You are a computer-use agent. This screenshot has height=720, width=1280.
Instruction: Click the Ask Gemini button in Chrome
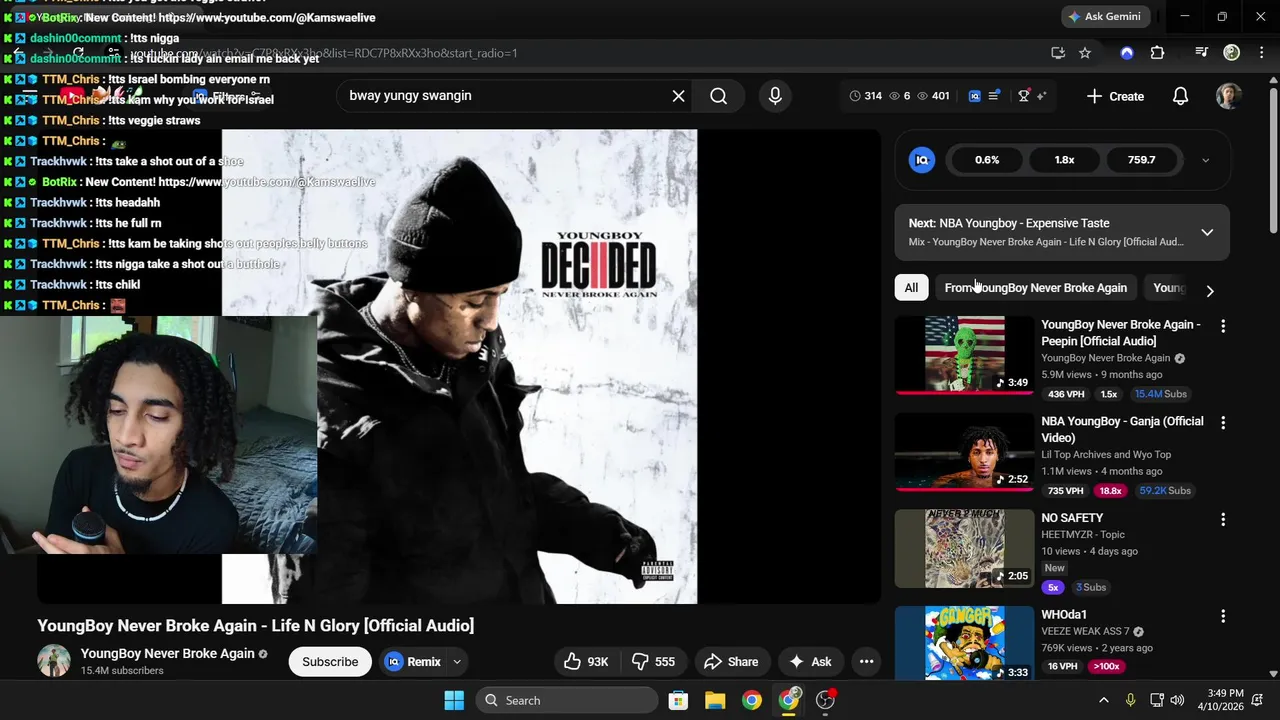click(x=1104, y=17)
